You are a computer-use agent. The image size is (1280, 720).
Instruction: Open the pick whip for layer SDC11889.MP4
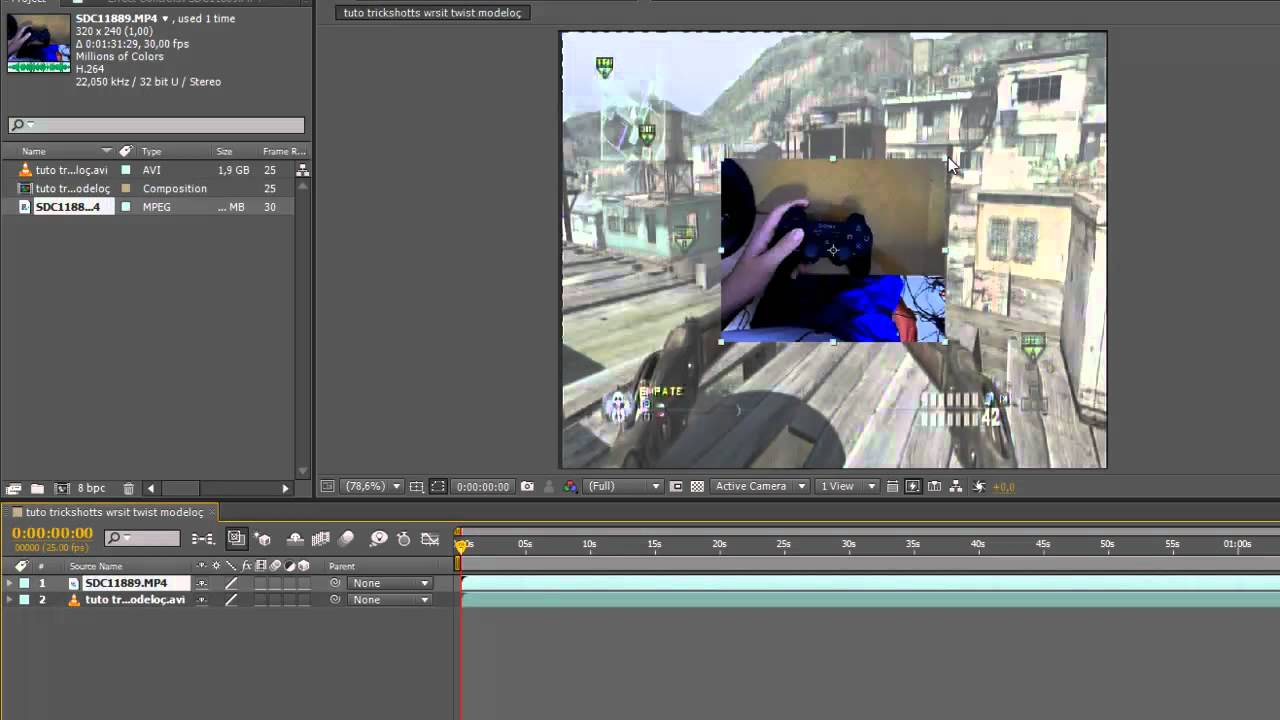point(335,583)
